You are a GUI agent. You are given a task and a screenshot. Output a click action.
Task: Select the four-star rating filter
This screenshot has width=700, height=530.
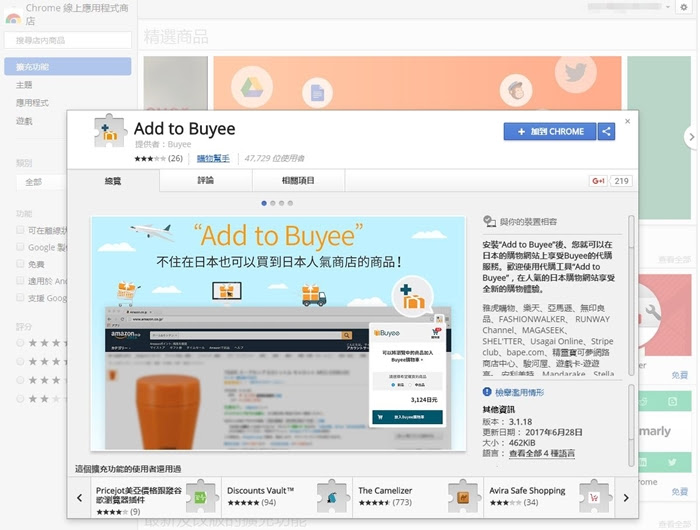coord(20,361)
